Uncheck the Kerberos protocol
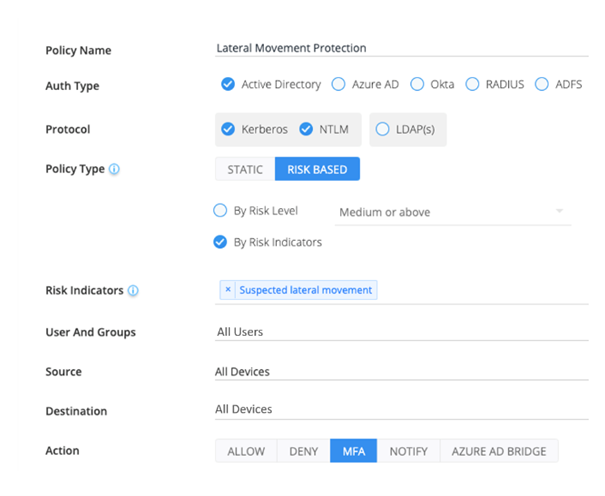 (x=228, y=129)
